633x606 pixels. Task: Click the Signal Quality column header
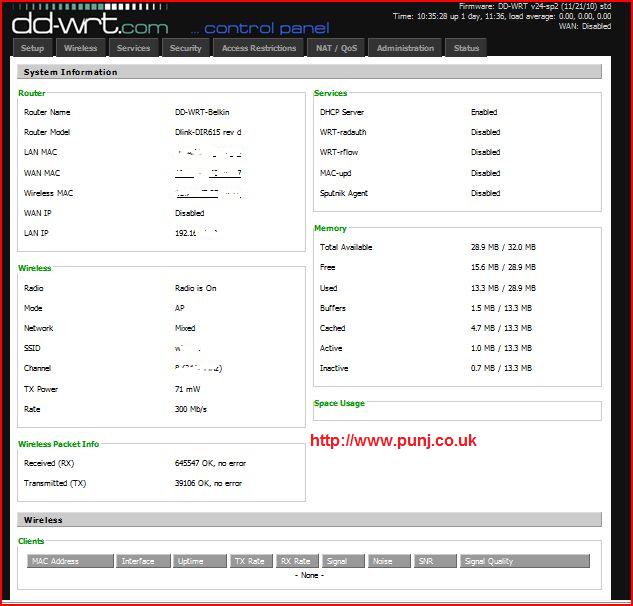pos(525,561)
